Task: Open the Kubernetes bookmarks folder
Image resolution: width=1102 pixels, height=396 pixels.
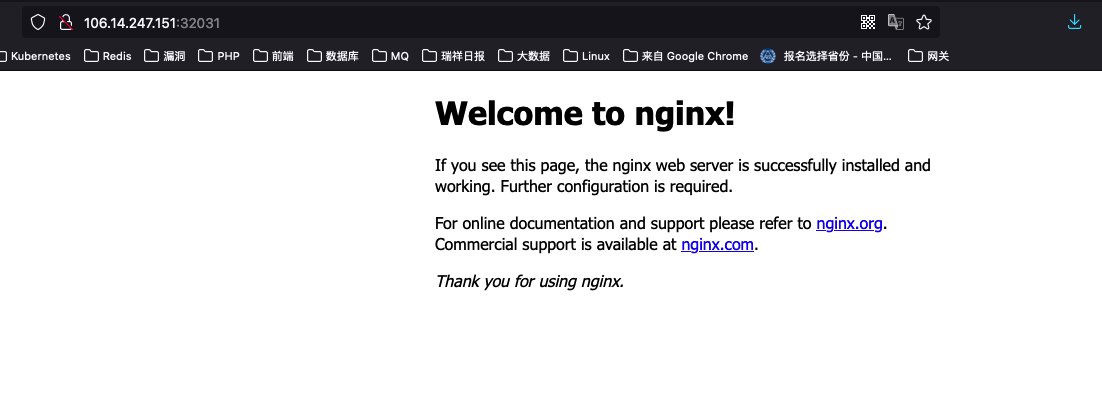Action: coord(35,56)
